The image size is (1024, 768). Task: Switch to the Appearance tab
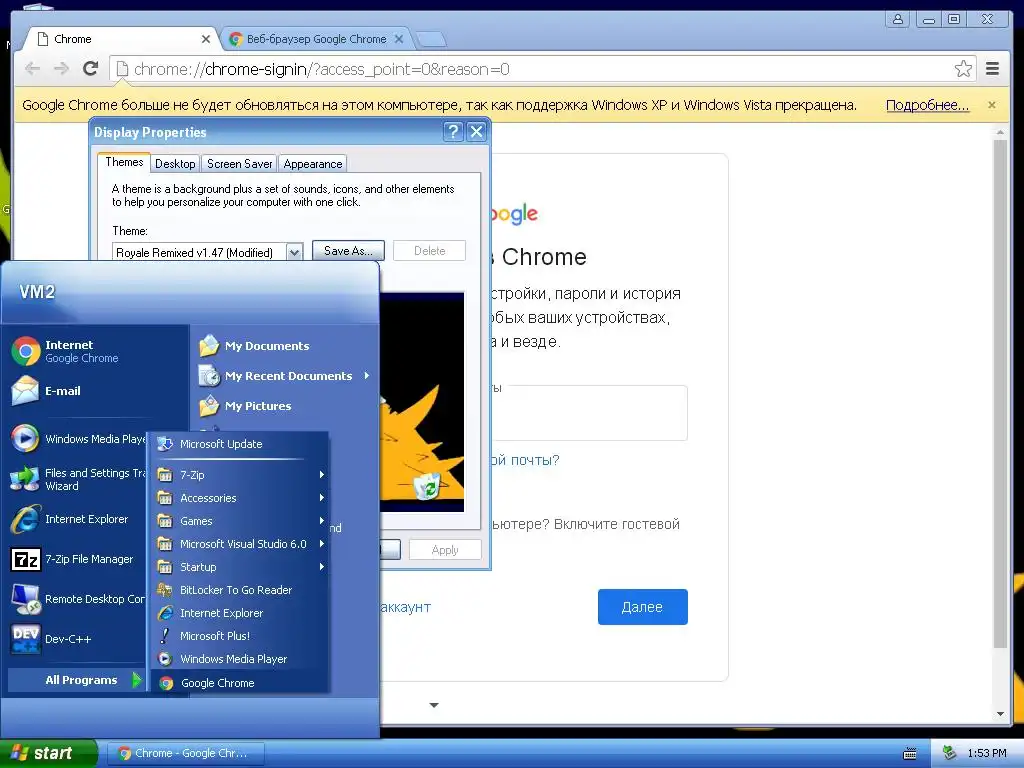pyautogui.click(x=313, y=164)
